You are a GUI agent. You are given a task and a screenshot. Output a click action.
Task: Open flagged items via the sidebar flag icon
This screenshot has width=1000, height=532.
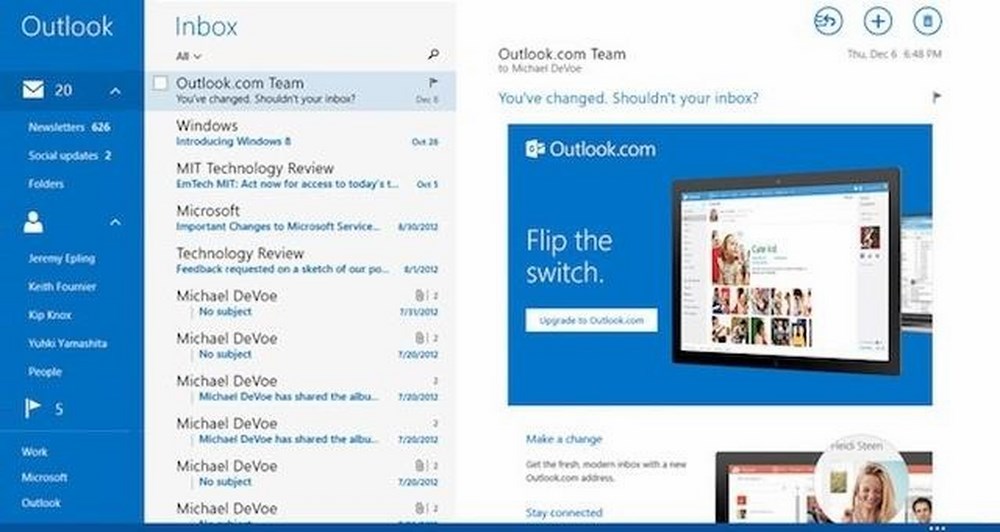coord(33,408)
